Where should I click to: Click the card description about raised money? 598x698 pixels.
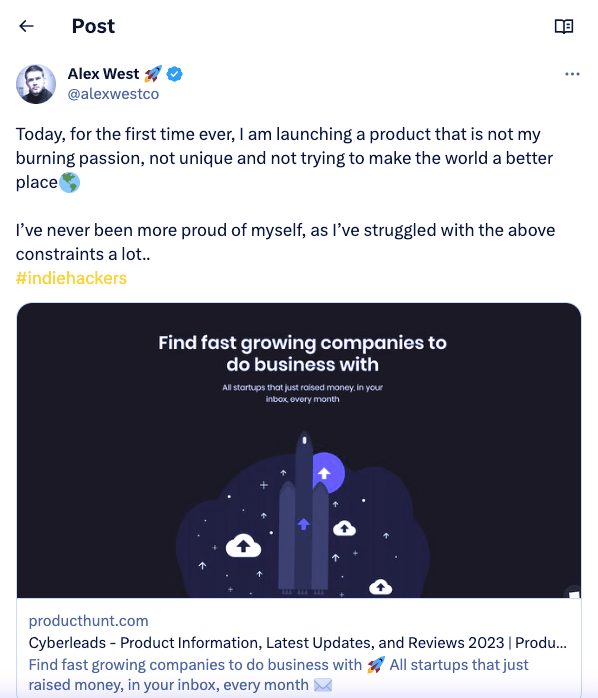[278, 674]
